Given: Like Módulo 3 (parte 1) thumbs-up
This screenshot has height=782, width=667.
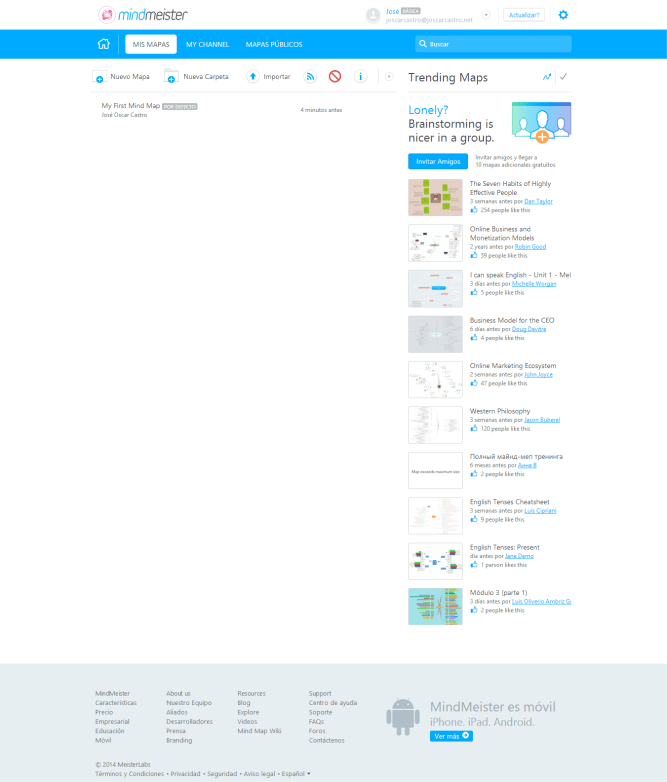Looking at the screenshot, I should tap(474, 610).
